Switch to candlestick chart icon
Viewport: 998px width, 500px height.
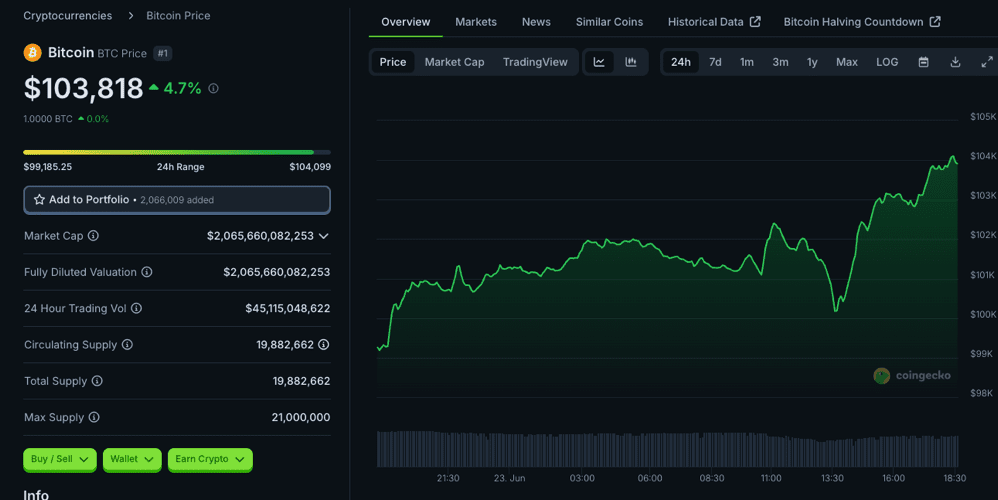[x=631, y=62]
